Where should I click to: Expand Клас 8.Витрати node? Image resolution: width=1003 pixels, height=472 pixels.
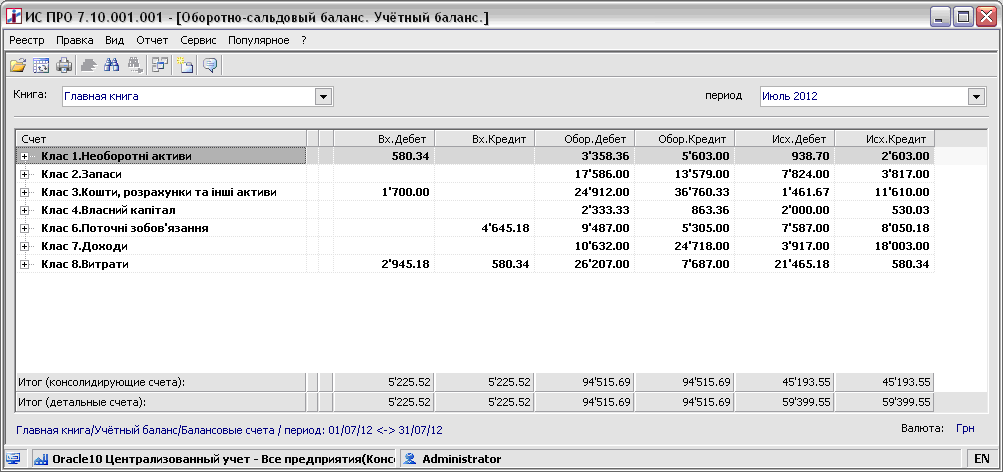click(25, 264)
